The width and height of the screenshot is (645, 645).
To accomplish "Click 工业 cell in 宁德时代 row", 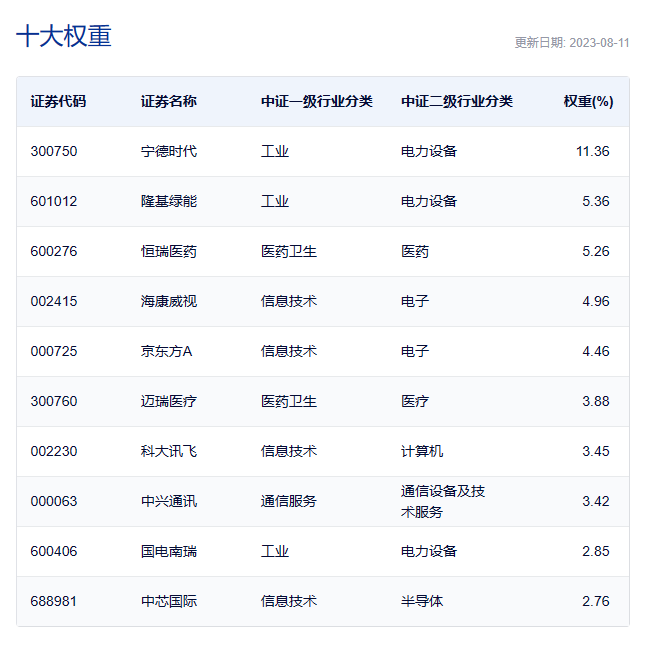I will click(275, 151).
